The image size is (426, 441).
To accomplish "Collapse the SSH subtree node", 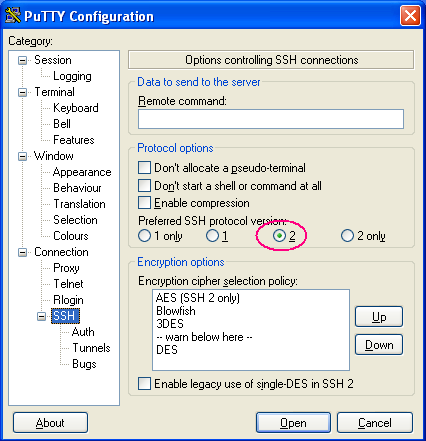I will coord(41,316).
